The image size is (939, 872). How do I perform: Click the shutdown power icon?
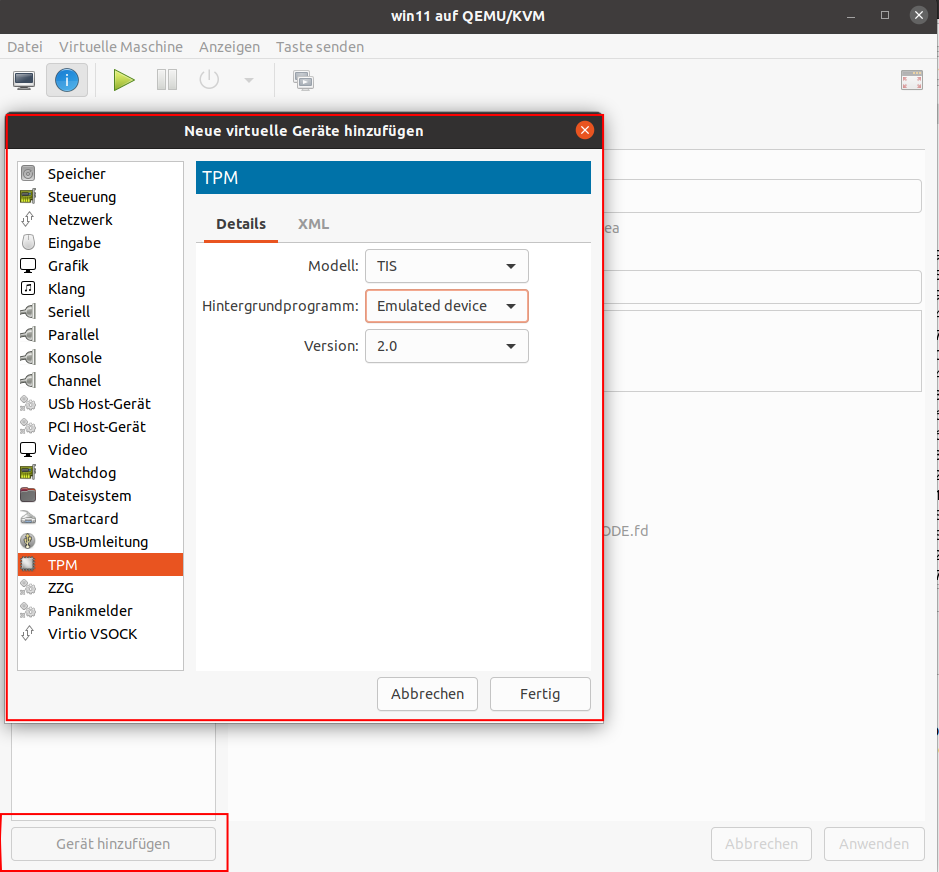coord(209,80)
